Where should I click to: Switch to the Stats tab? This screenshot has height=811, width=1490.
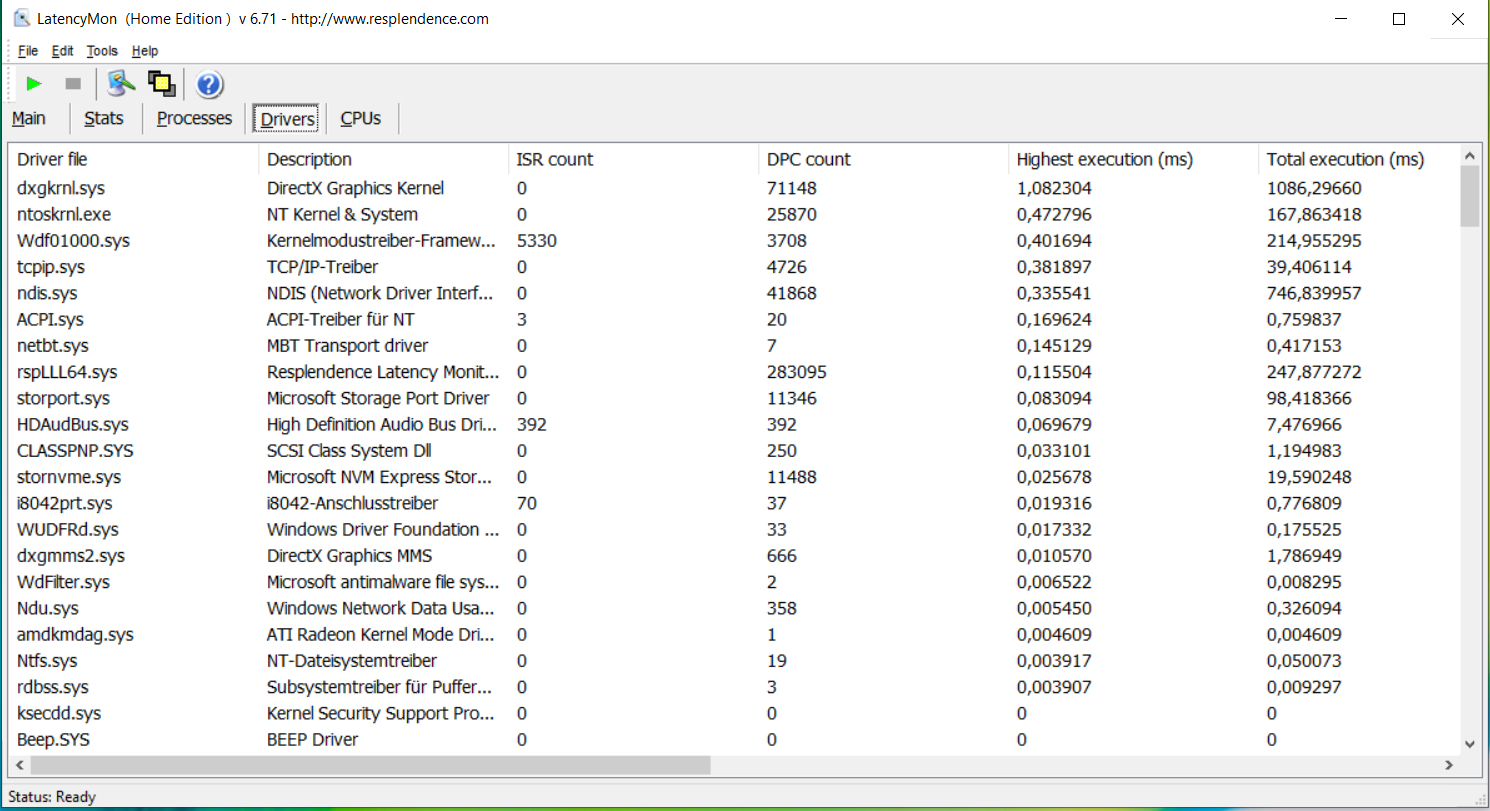pyautogui.click(x=104, y=118)
